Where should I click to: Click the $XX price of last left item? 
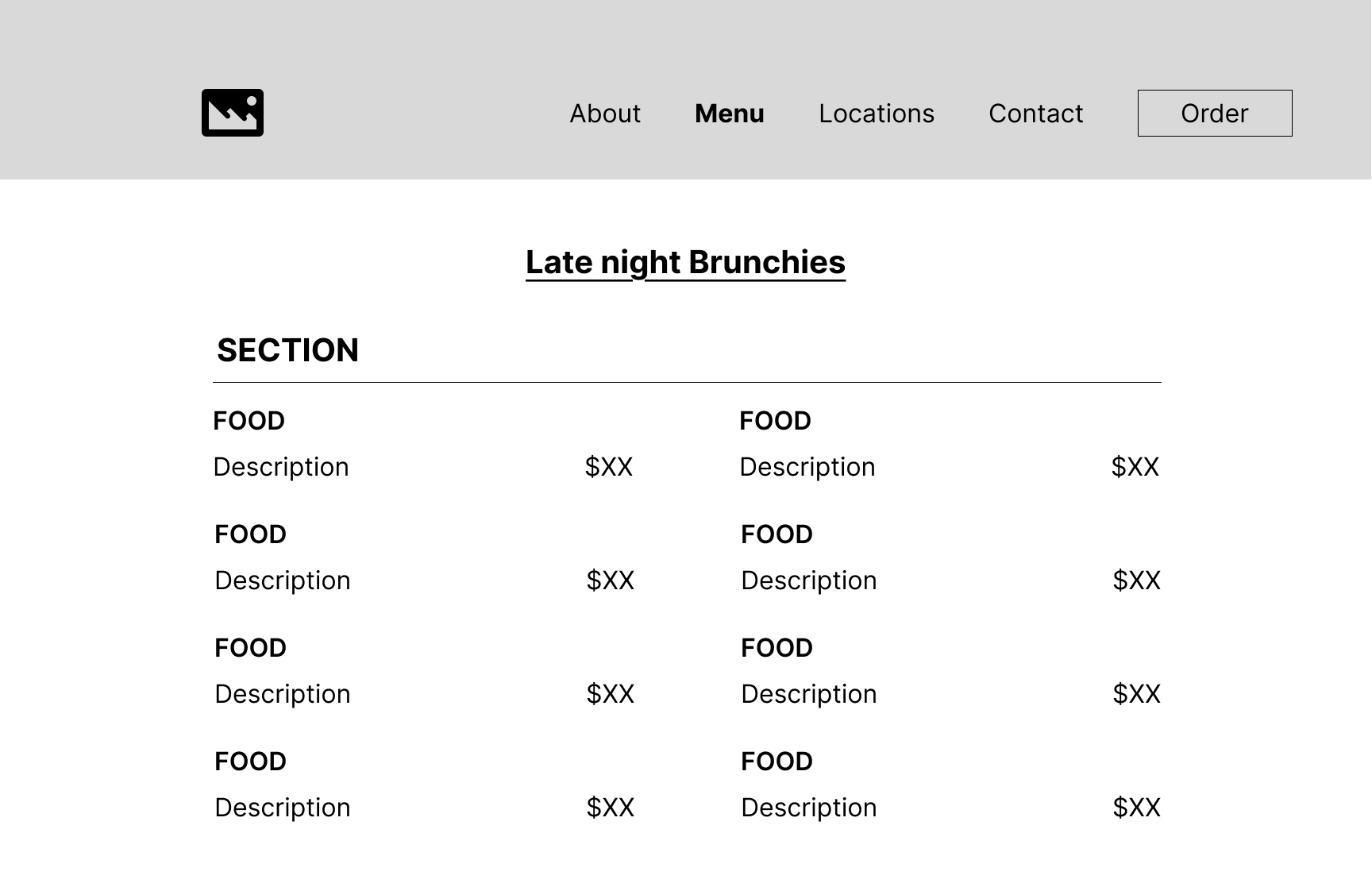coord(611,808)
